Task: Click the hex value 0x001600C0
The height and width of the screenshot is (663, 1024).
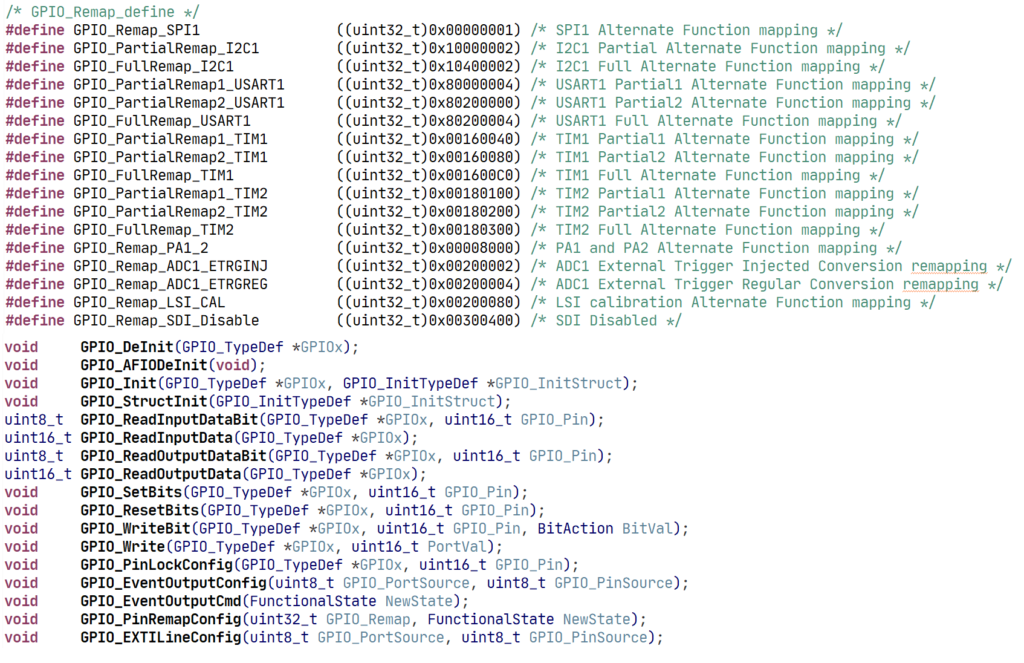Action: [471, 176]
